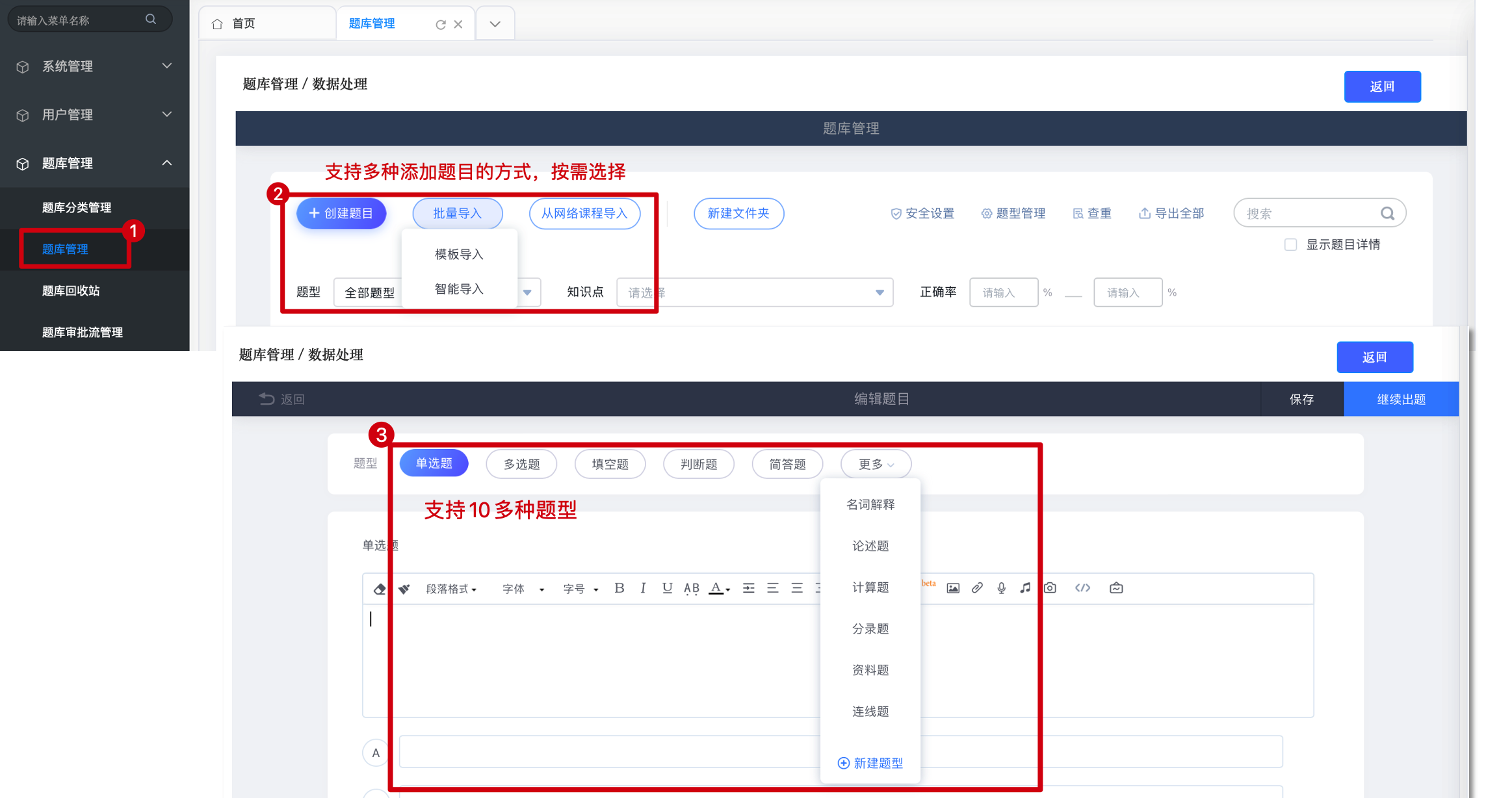Toggle italic formatting in editor
1512x798 pixels.
[643, 588]
